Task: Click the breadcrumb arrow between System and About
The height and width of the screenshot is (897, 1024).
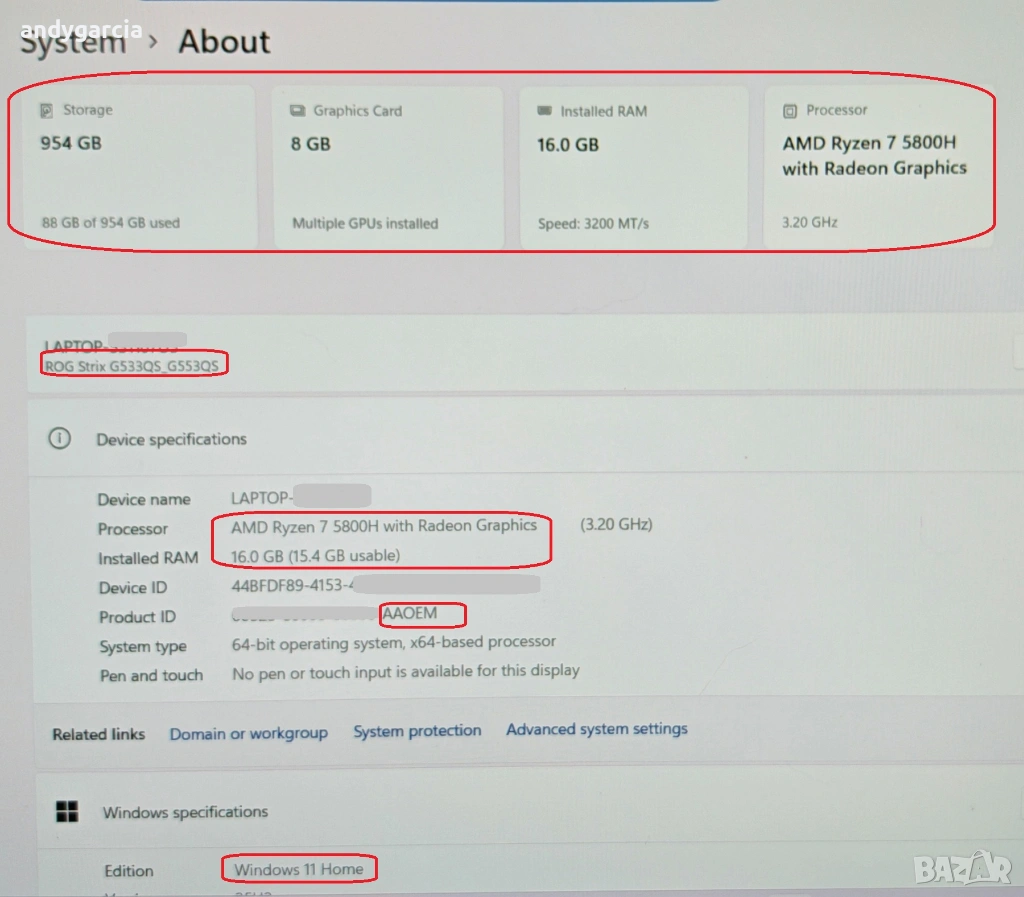Action: [x=153, y=42]
